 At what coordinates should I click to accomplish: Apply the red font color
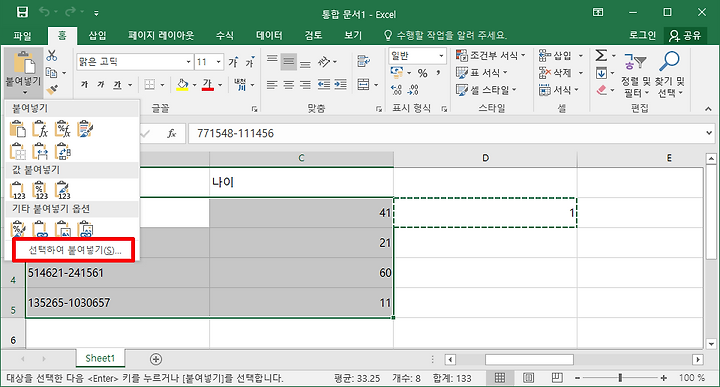point(208,84)
